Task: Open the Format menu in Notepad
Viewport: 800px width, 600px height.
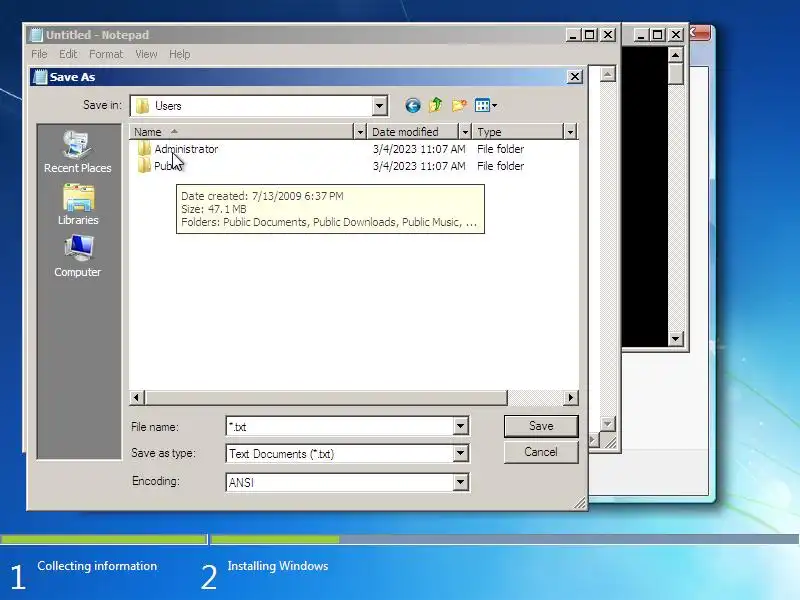Action: (x=106, y=54)
